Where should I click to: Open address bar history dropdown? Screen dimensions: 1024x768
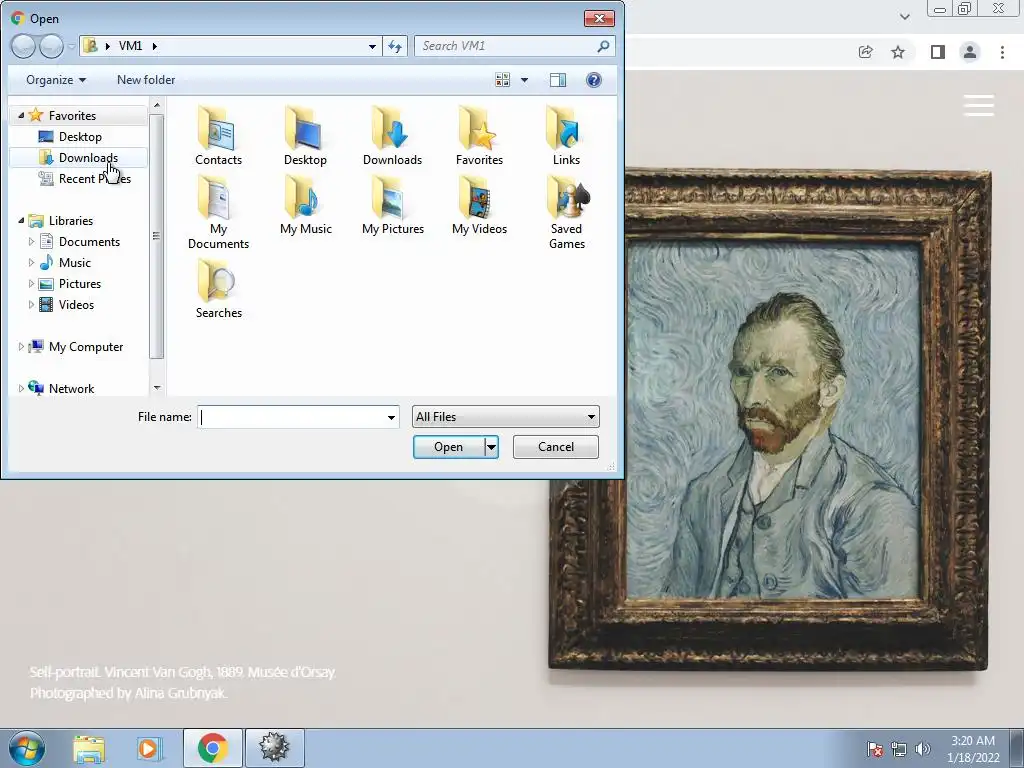pyautogui.click(x=372, y=46)
